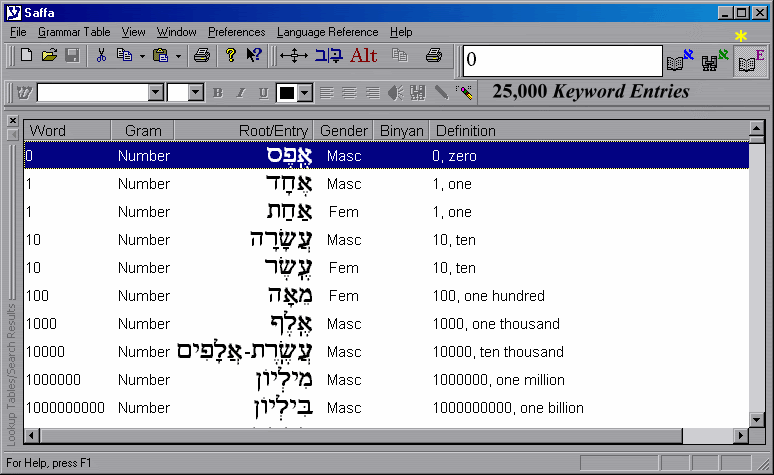Select the '10000, ten thousand' row
Screen dimensions: 774x475
tap(387, 352)
